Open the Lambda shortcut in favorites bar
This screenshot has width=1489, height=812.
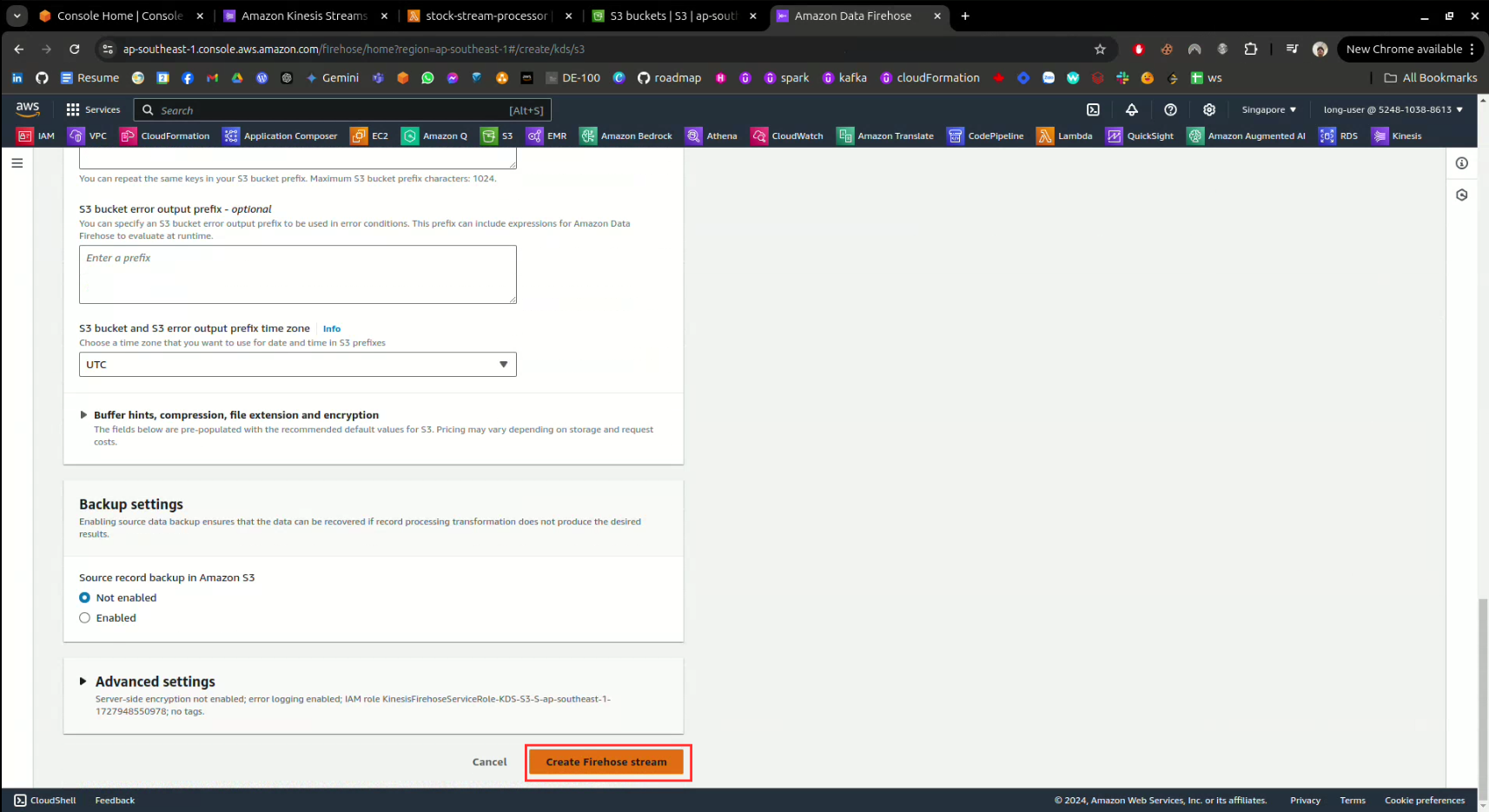pyautogui.click(x=1064, y=135)
